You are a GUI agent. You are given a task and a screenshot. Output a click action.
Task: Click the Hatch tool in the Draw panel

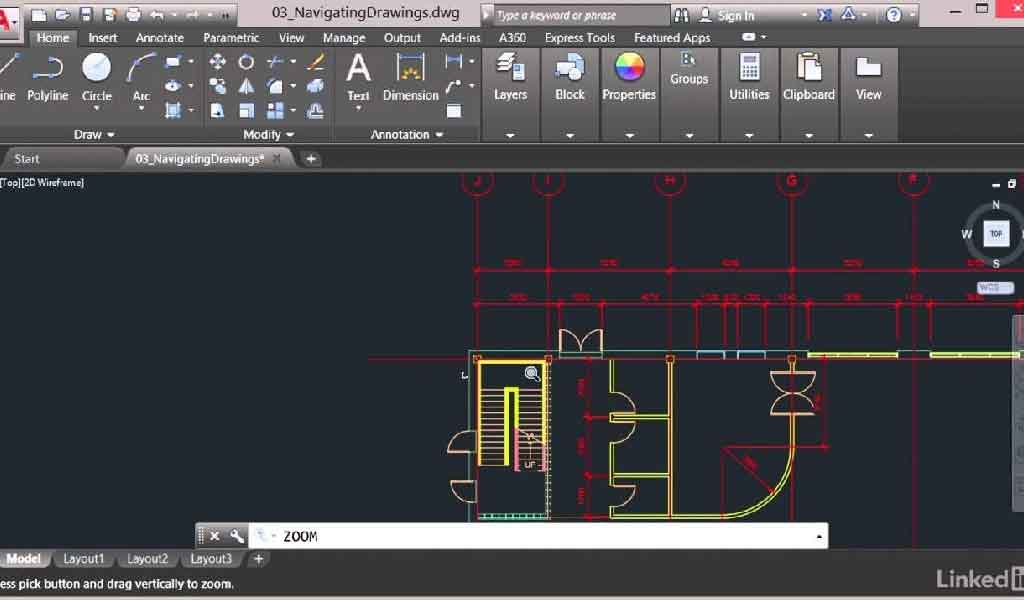click(x=173, y=110)
